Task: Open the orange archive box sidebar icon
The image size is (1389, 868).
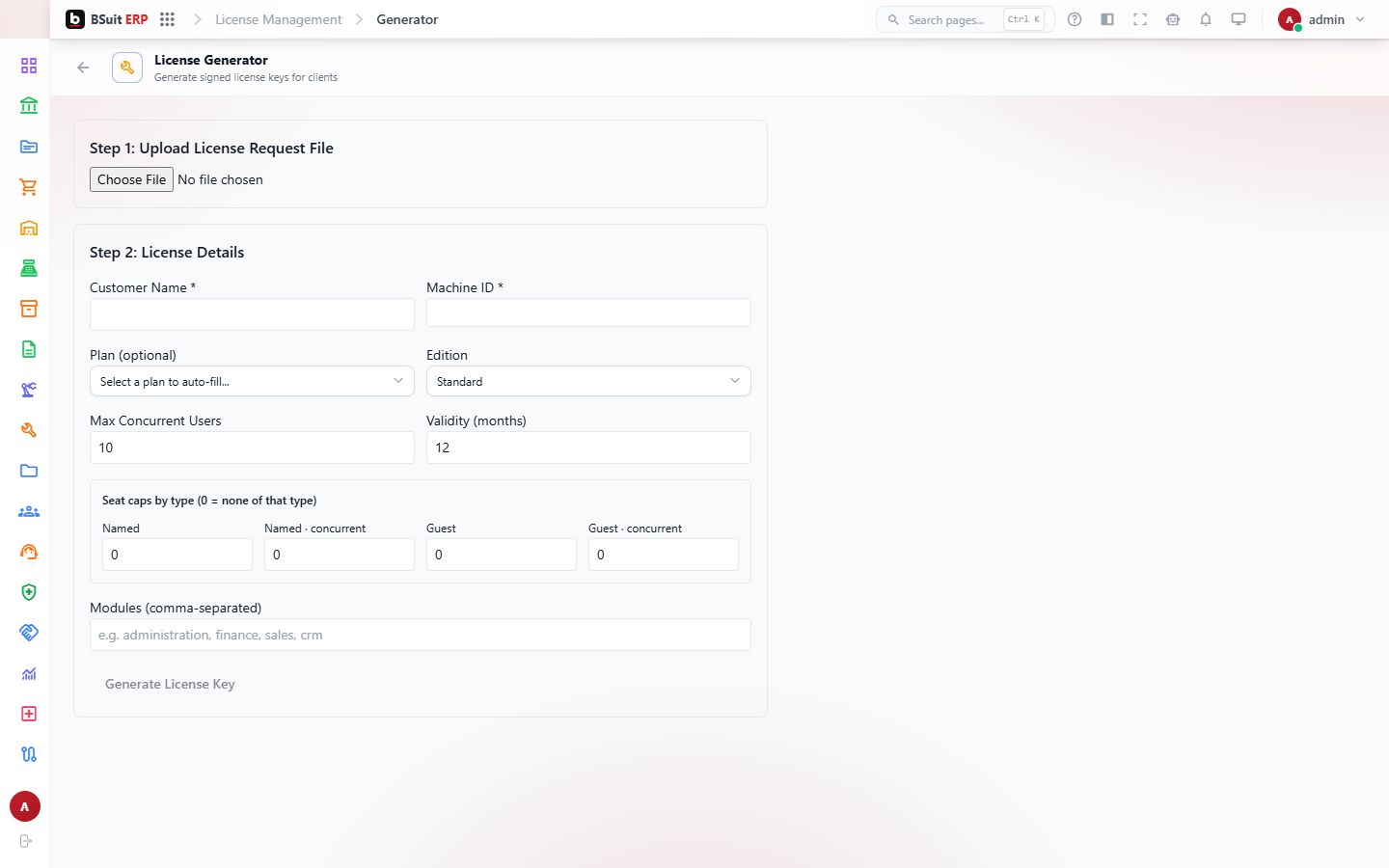Action: coord(29,309)
